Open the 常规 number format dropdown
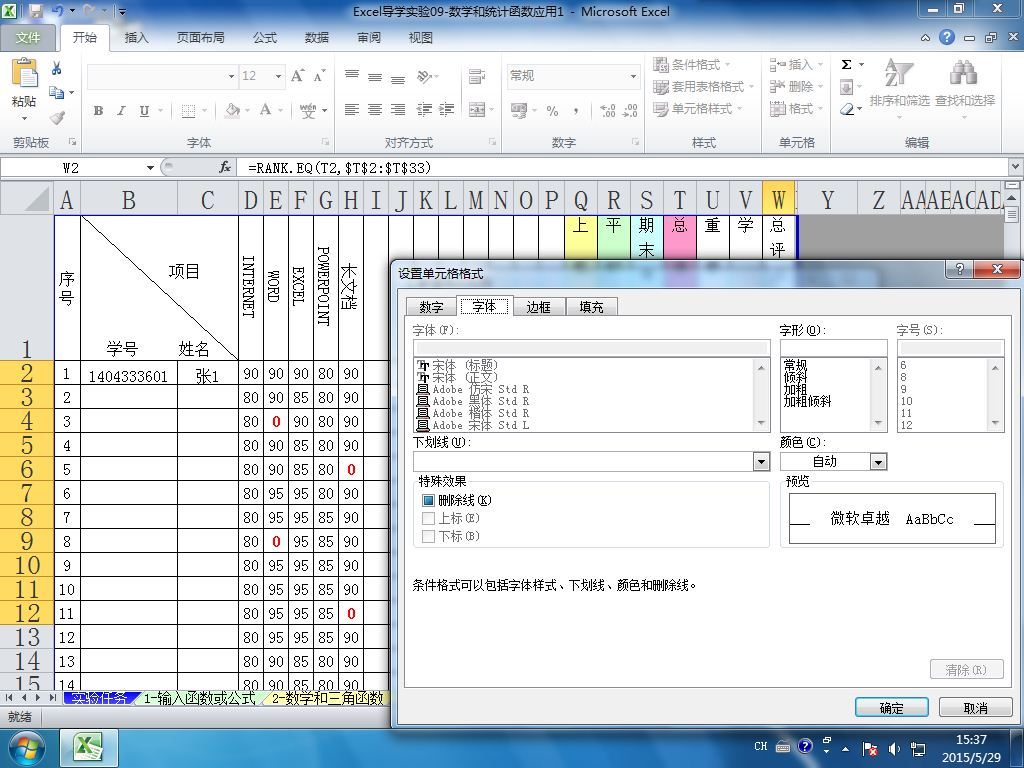 tap(633, 76)
